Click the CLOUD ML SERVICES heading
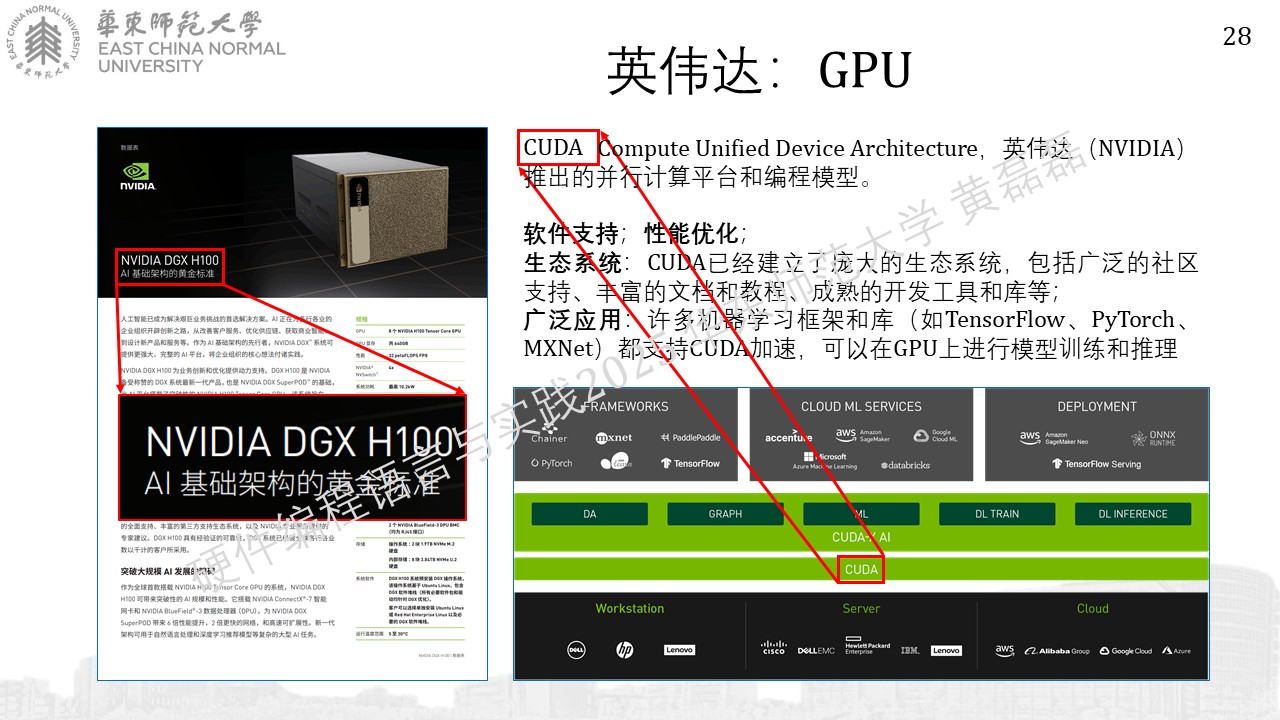Viewport: 1280px width, 720px height. coord(861,407)
